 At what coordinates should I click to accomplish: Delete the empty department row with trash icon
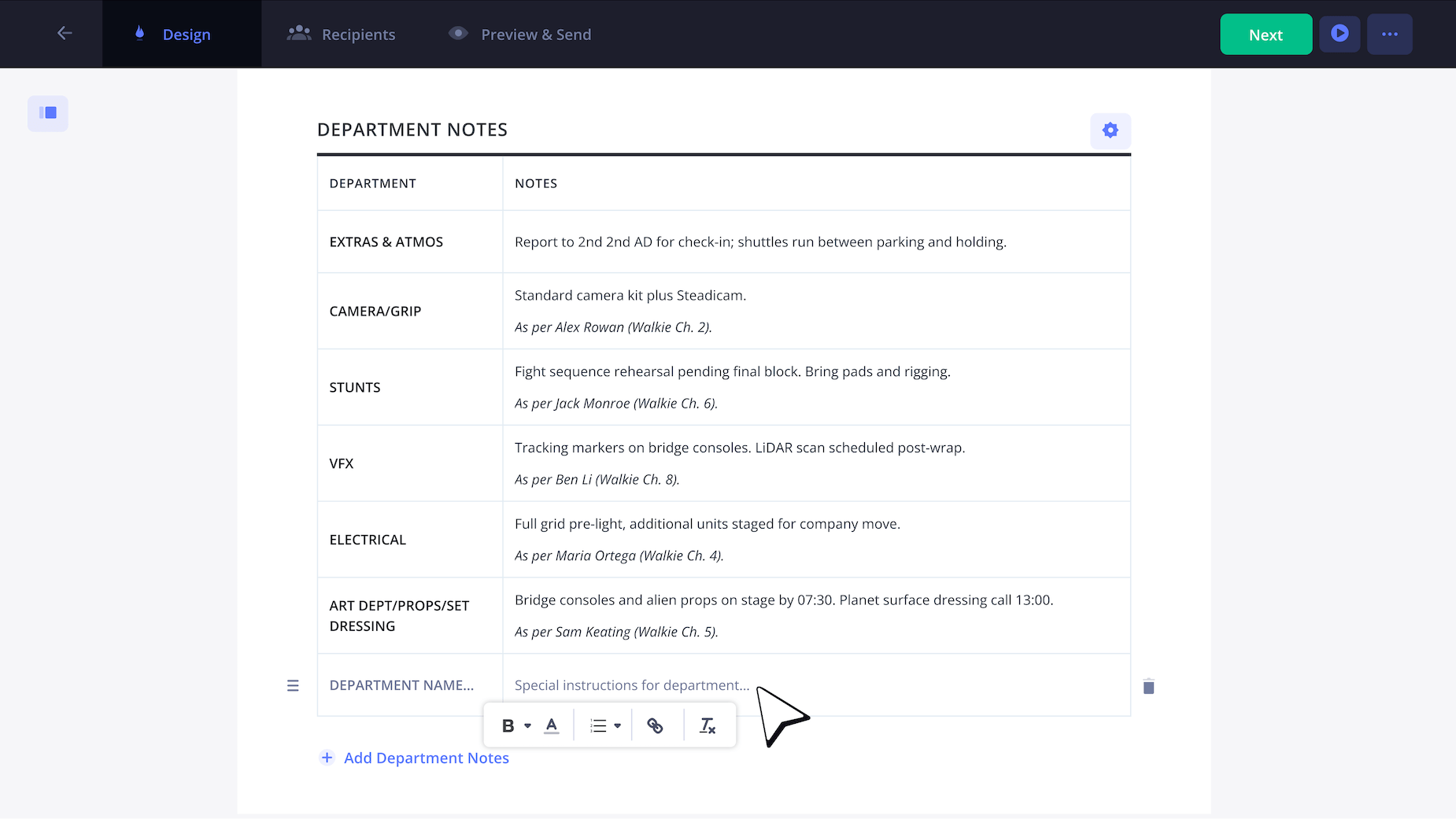(1148, 687)
